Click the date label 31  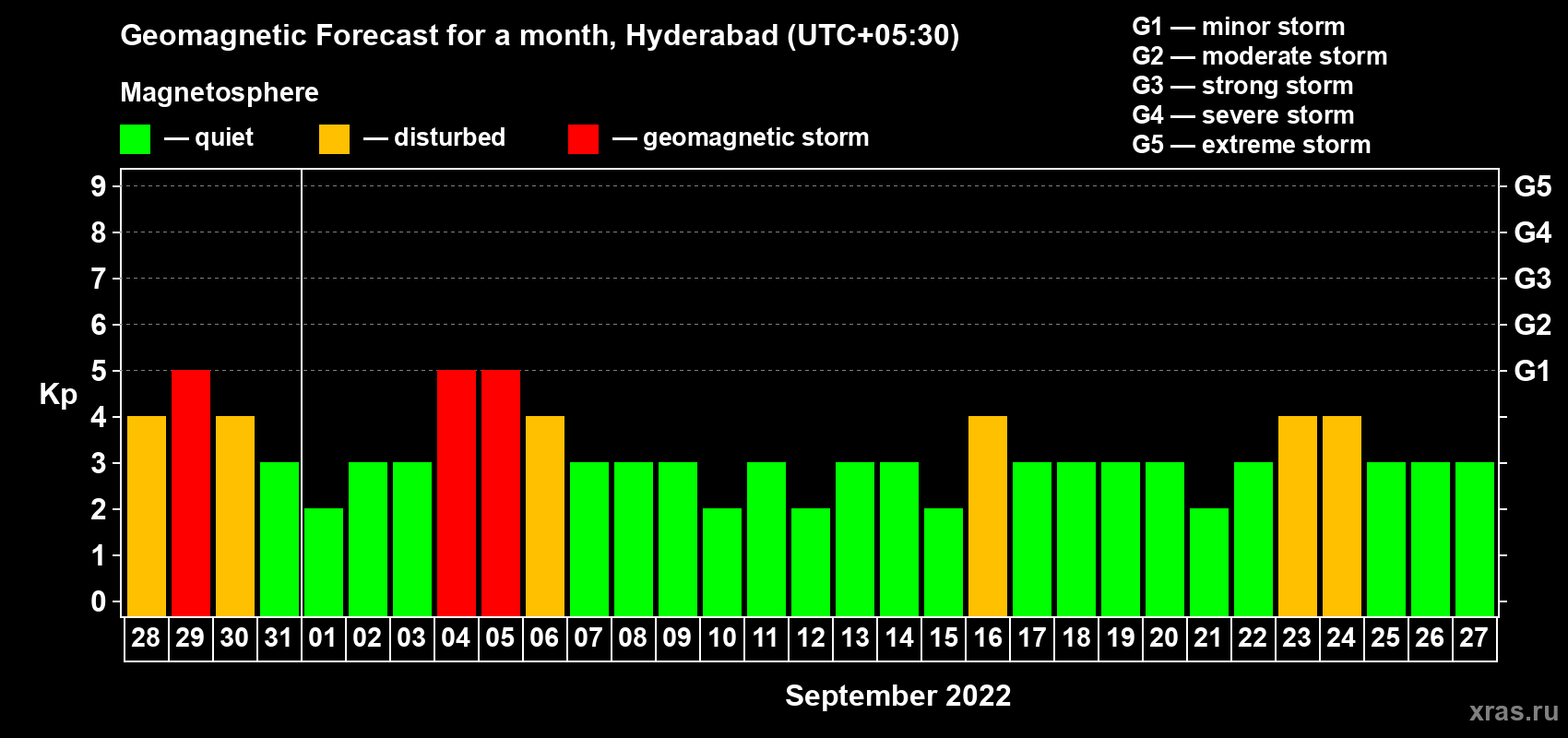tap(279, 637)
